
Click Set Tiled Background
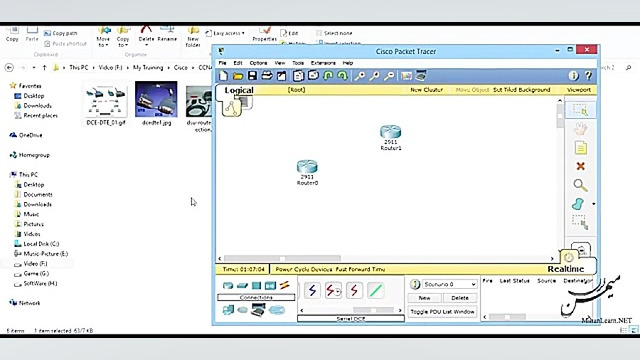pos(522,90)
